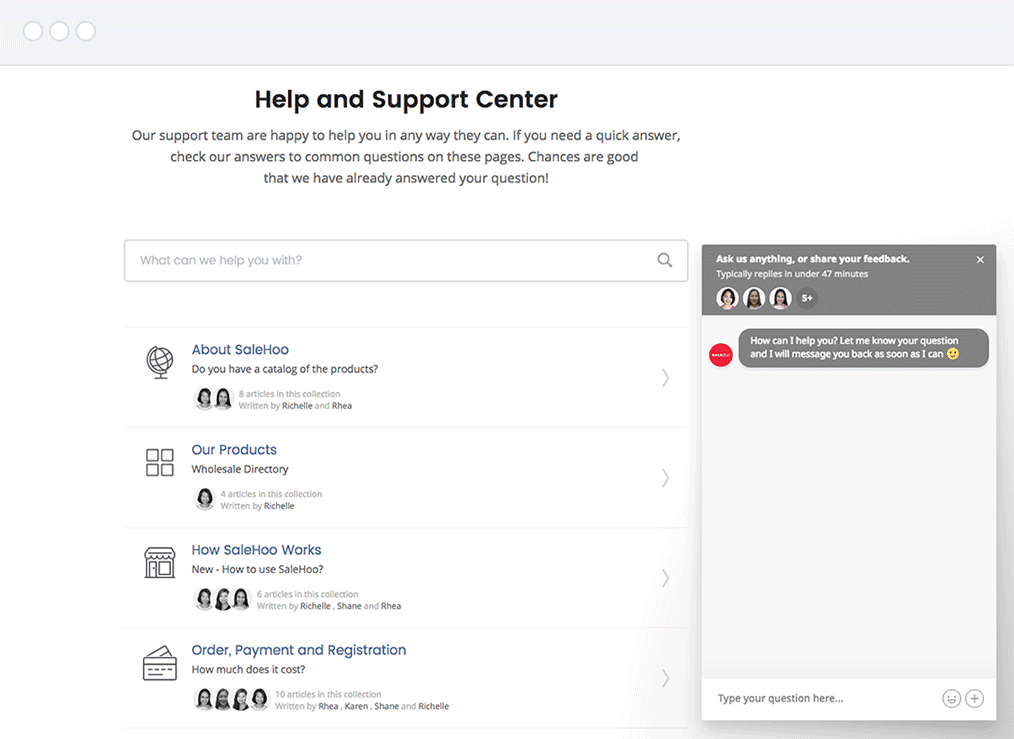Close the chat widget panel
Viewport: 1014px width, 739px height.
[980, 260]
